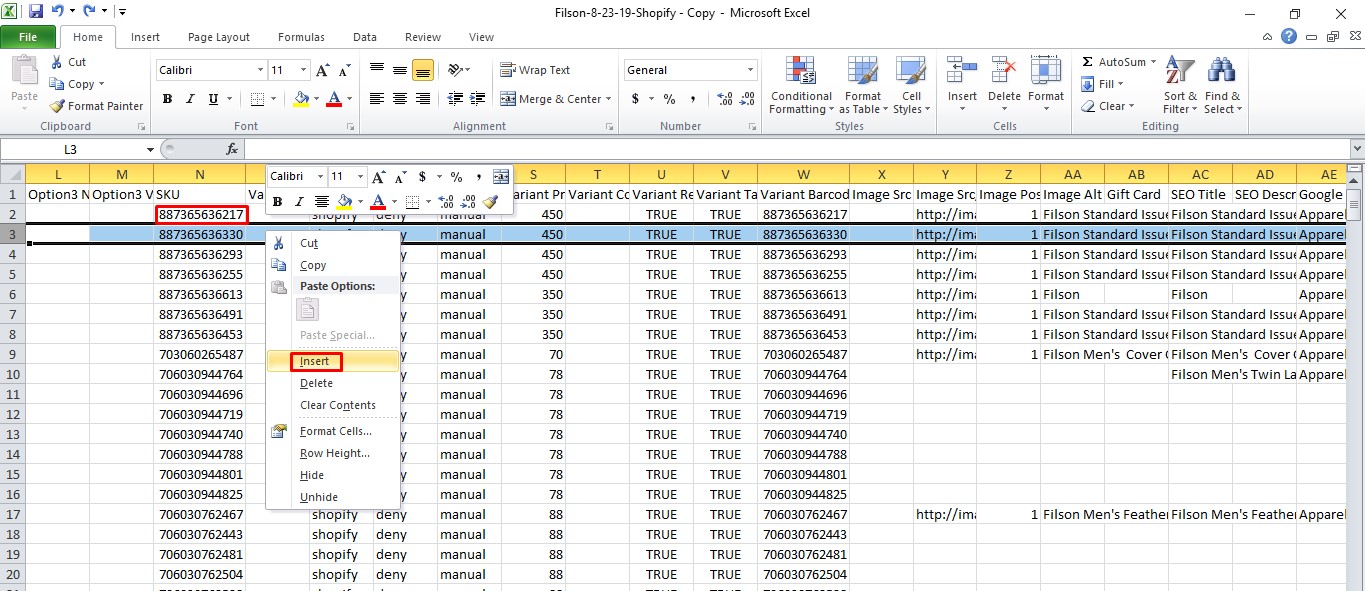Expand the Merge & Center dropdown arrow

pyautogui.click(x=610, y=99)
